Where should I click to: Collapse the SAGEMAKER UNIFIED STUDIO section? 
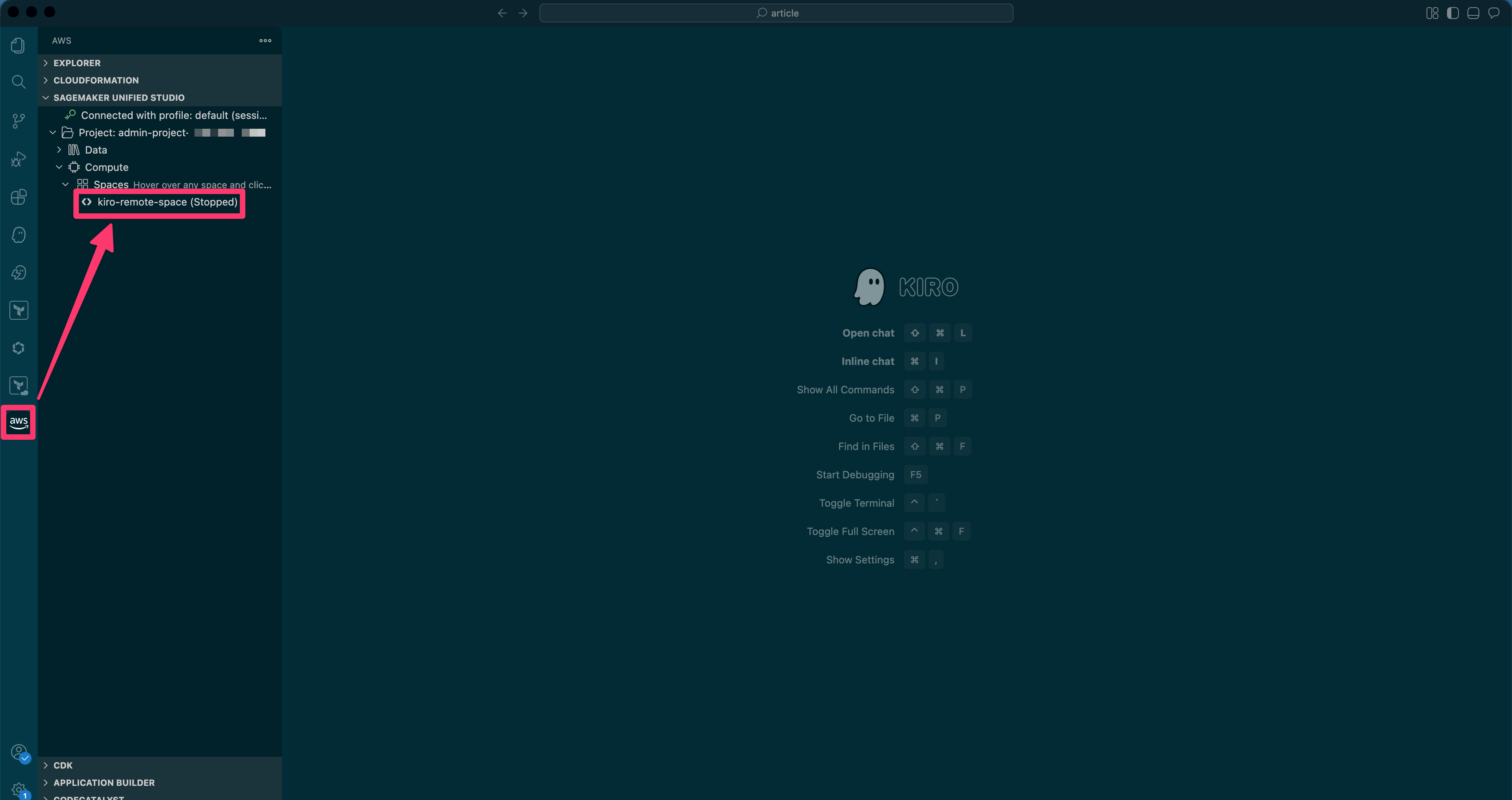click(159, 97)
